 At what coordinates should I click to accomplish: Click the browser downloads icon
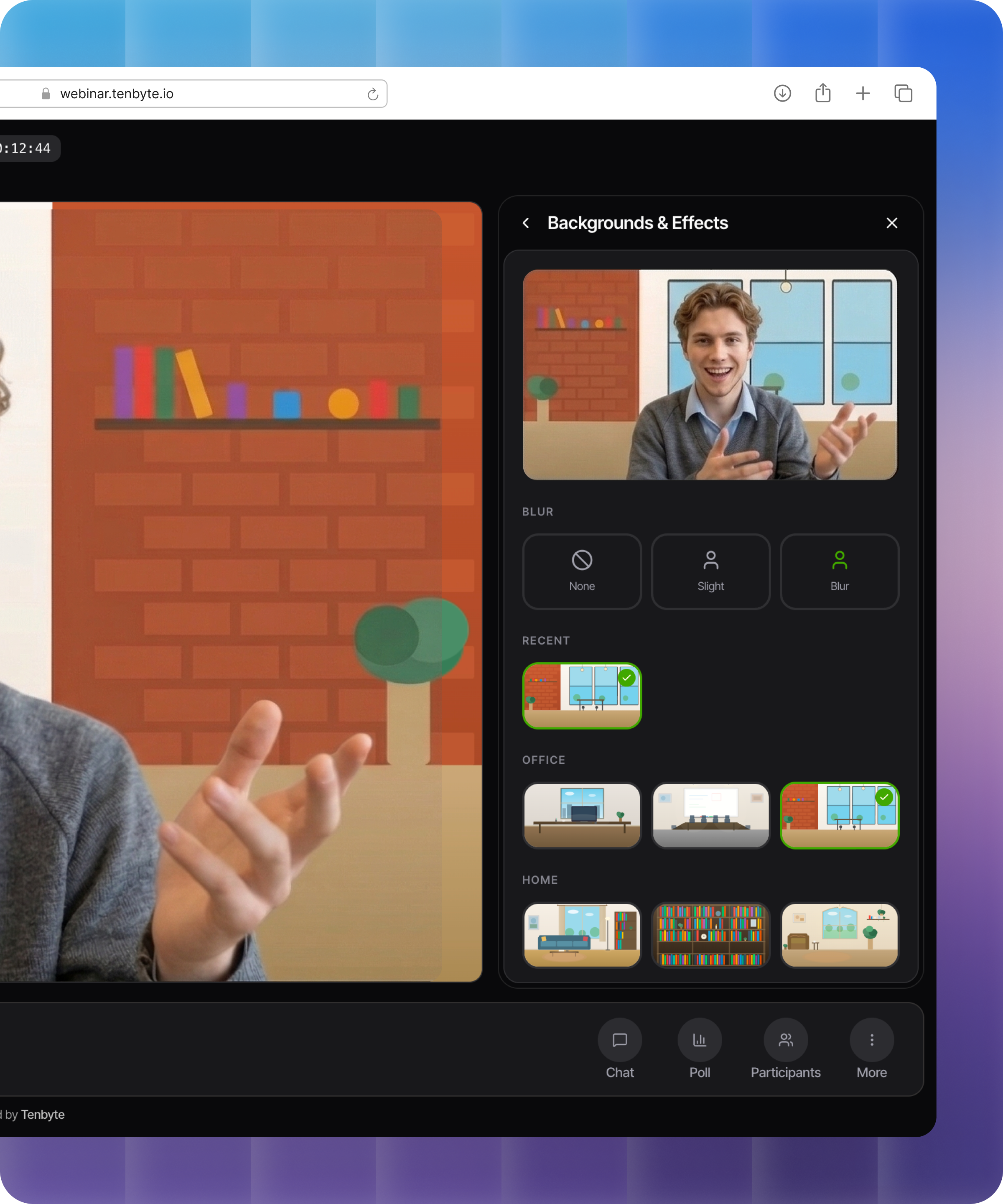[x=782, y=93]
